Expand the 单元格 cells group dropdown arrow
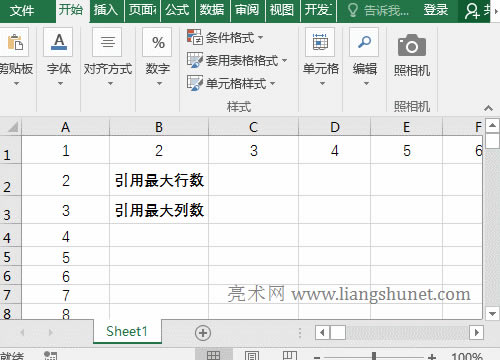Screen dimensions: 500x360 click(322, 83)
